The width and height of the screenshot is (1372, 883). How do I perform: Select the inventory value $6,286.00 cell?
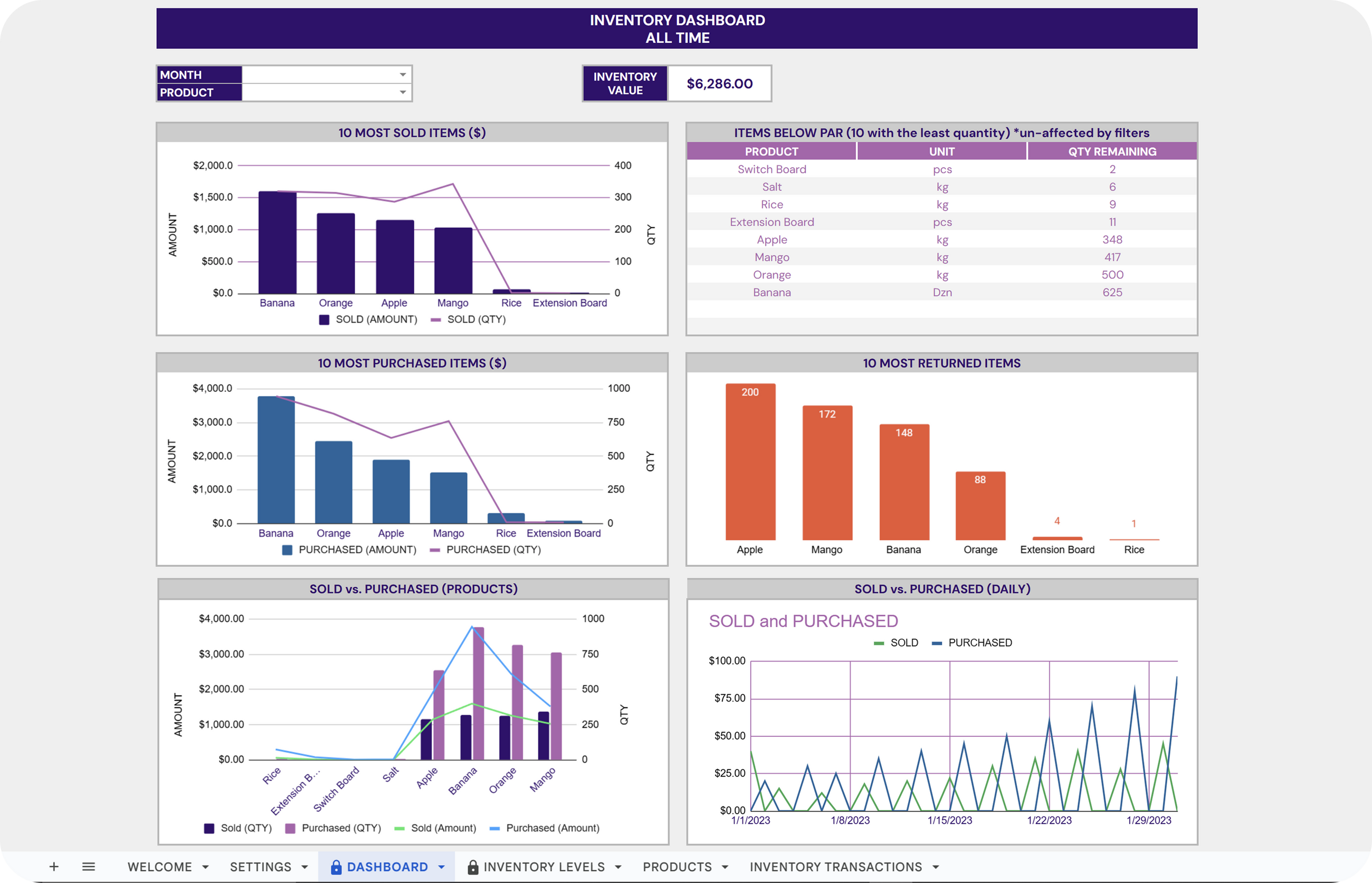point(719,84)
